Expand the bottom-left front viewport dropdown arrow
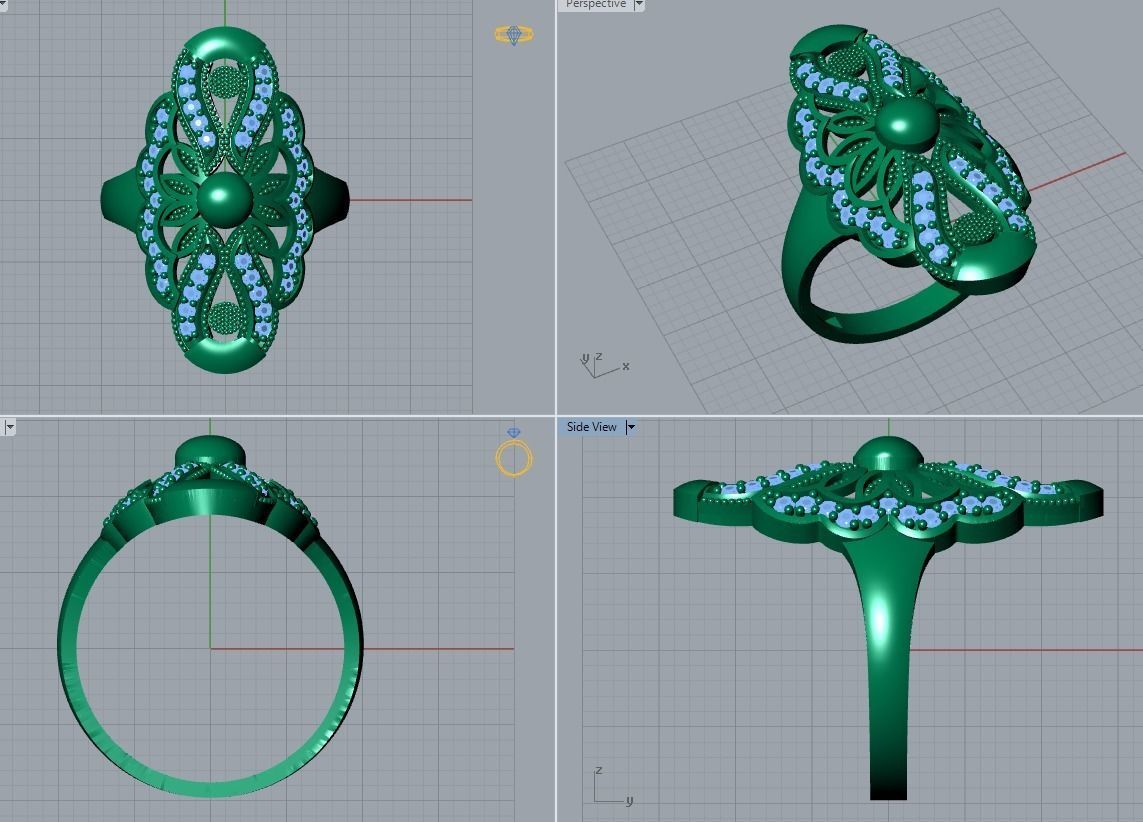Screen dimensions: 1143x822 pyautogui.click(x=9, y=428)
